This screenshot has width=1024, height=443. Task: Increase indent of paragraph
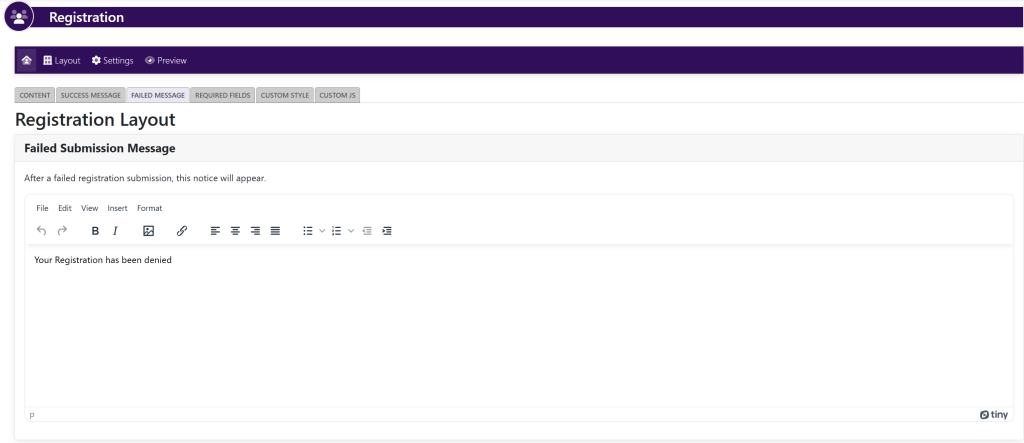[x=387, y=231]
